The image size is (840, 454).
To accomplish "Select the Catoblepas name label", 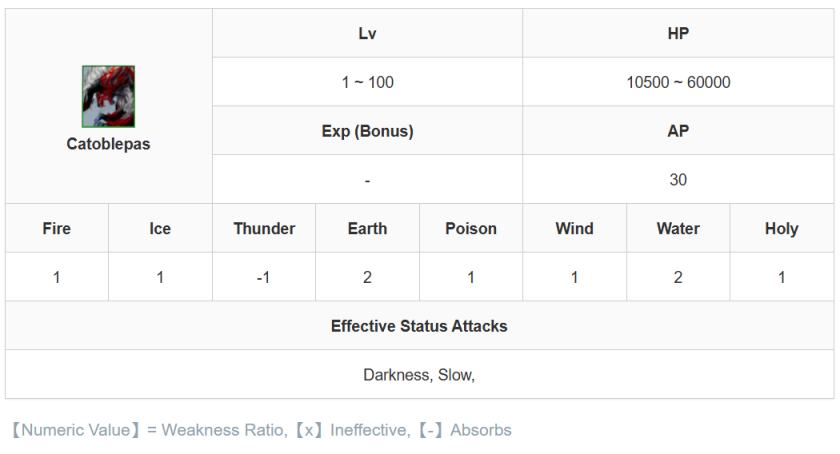I will click(108, 144).
